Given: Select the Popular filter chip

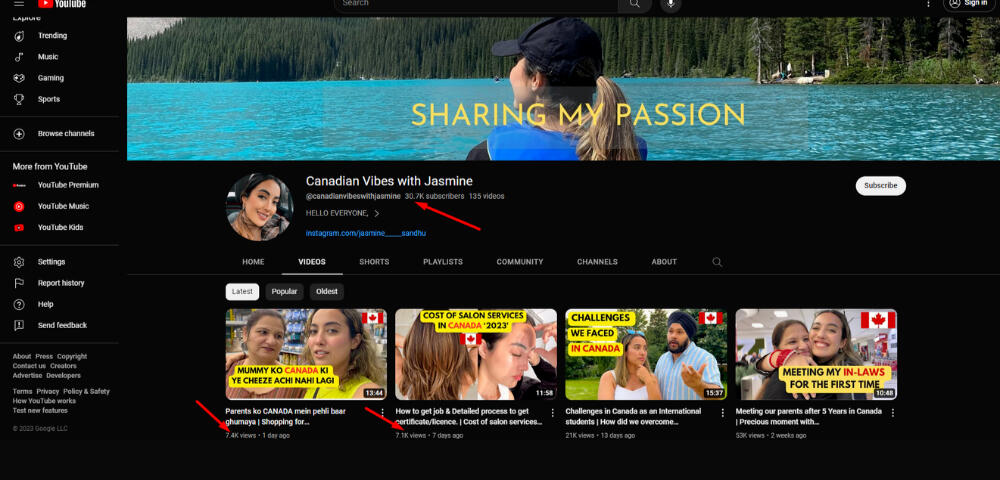Looking at the screenshot, I should click(284, 292).
